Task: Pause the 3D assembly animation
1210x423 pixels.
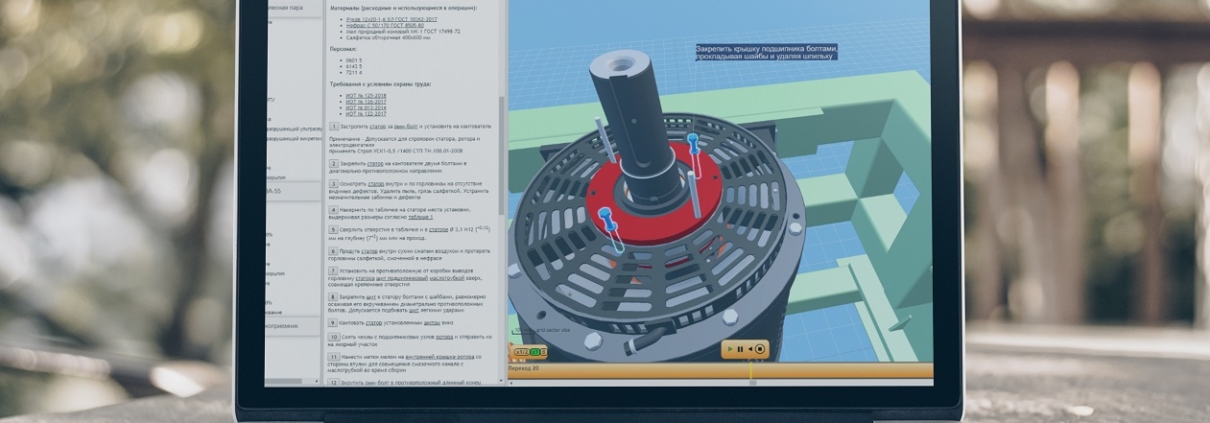Action: [x=740, y=349]
